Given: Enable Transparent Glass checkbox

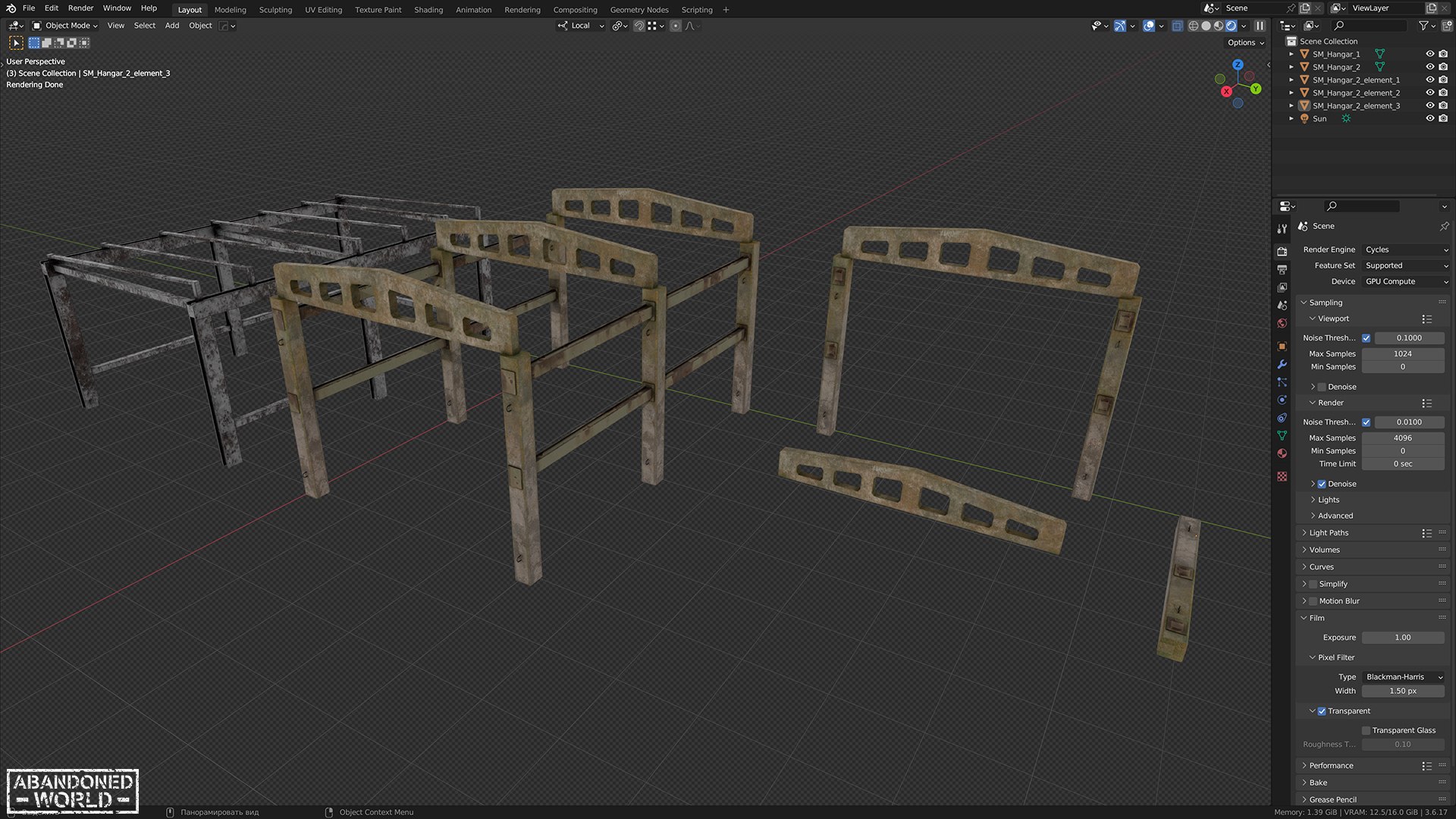Looking at the screenshot, I should (x=1366, y=730).
